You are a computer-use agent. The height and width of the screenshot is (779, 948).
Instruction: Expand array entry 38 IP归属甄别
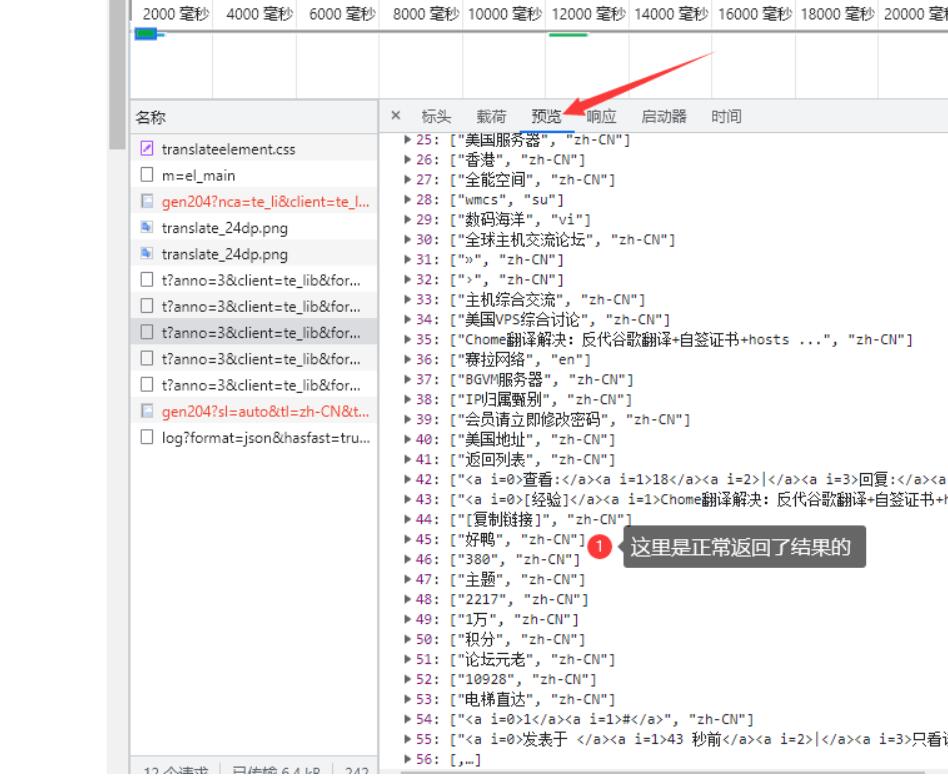[407, 399]
